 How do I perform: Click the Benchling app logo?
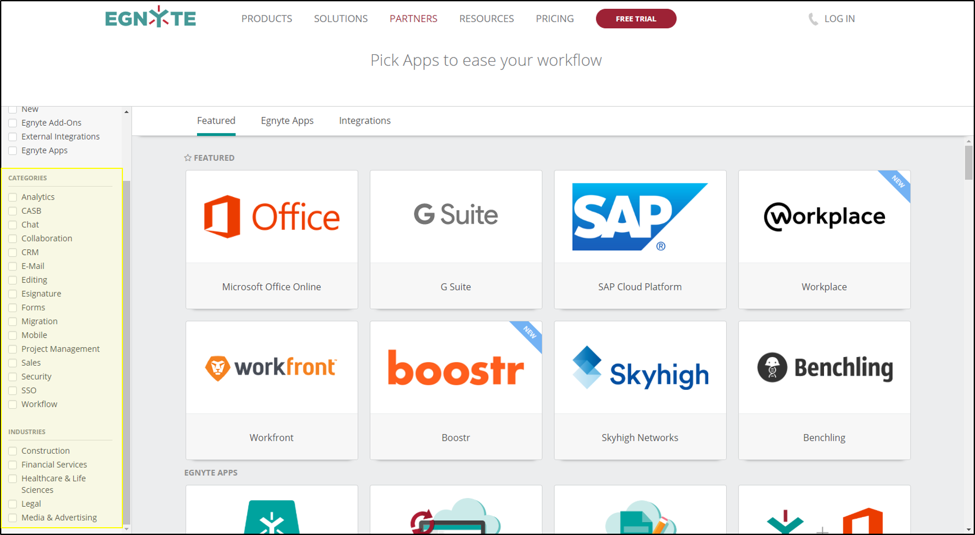824,368
